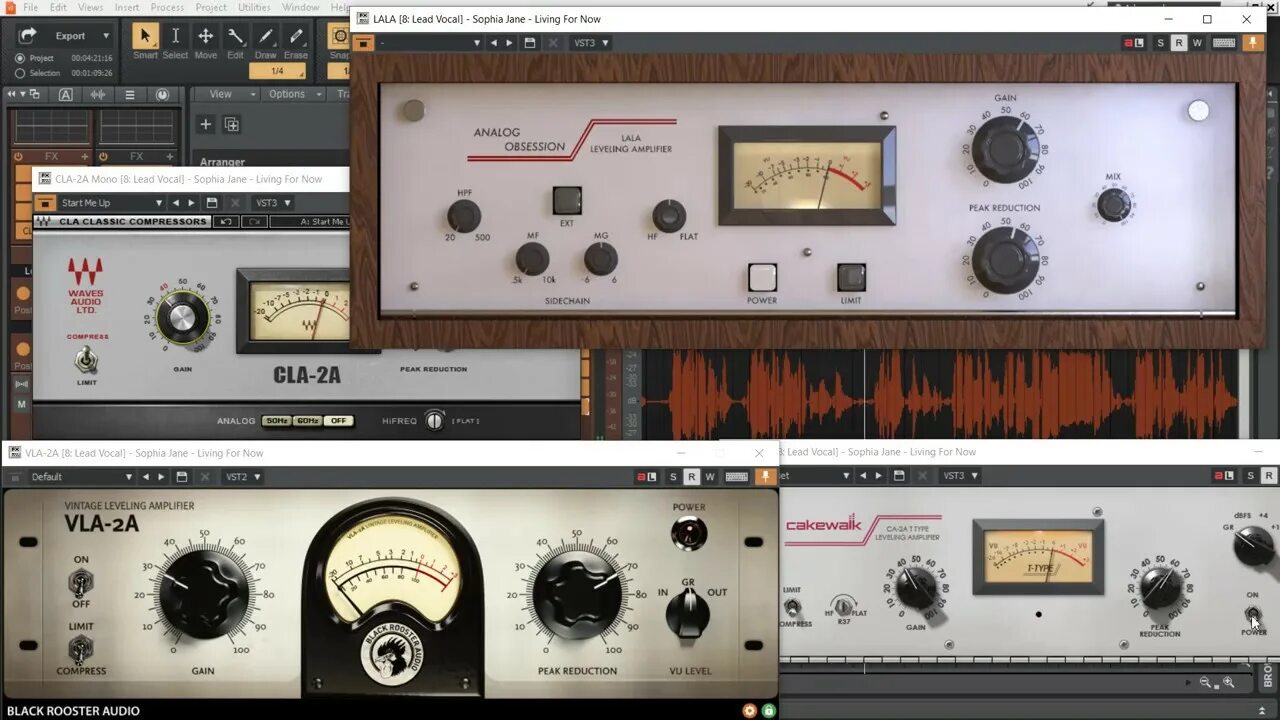This screenshot has width=1280, height=720.
Task: Open VST2 dropdown in VLA-2A window
Action: coord(243,477)
